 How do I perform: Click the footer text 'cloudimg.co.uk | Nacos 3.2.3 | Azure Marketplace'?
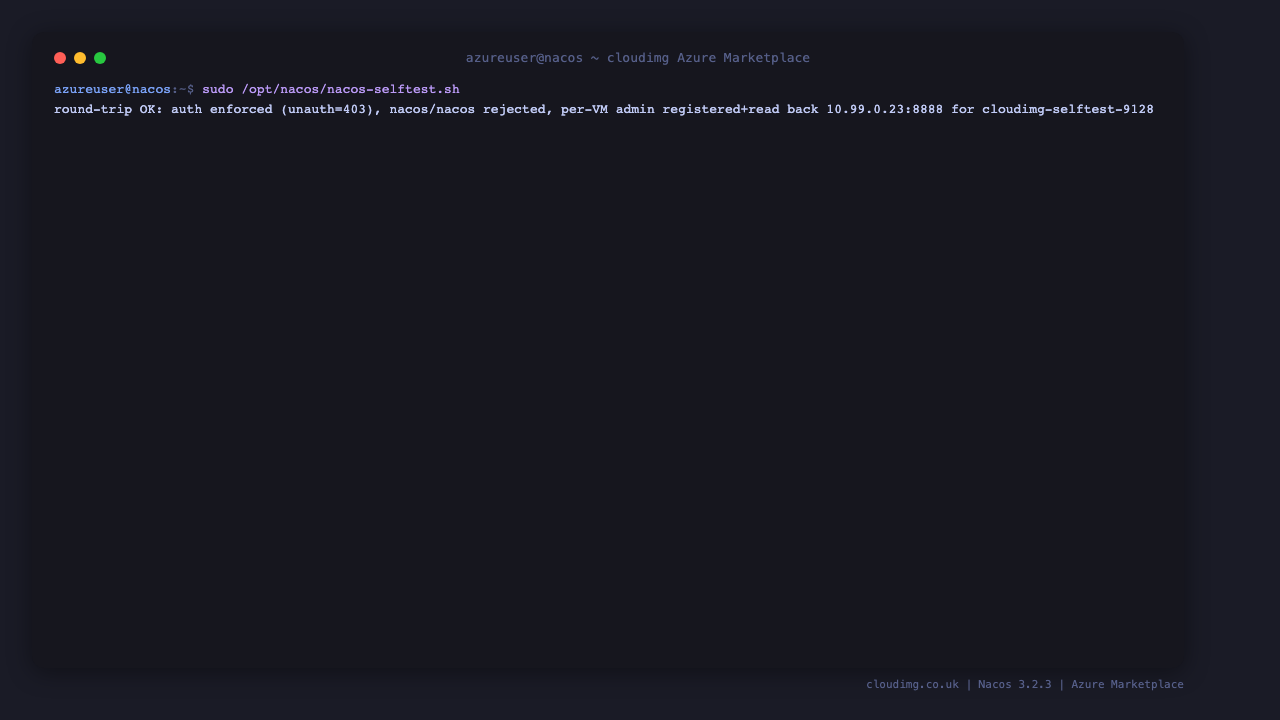[x=1025, y=685]
